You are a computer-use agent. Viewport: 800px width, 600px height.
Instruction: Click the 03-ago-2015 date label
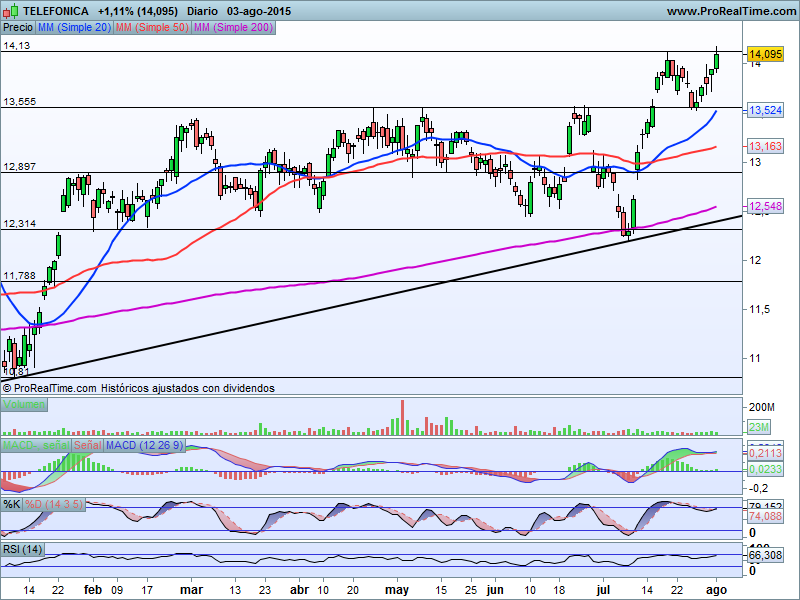(261, 10)
